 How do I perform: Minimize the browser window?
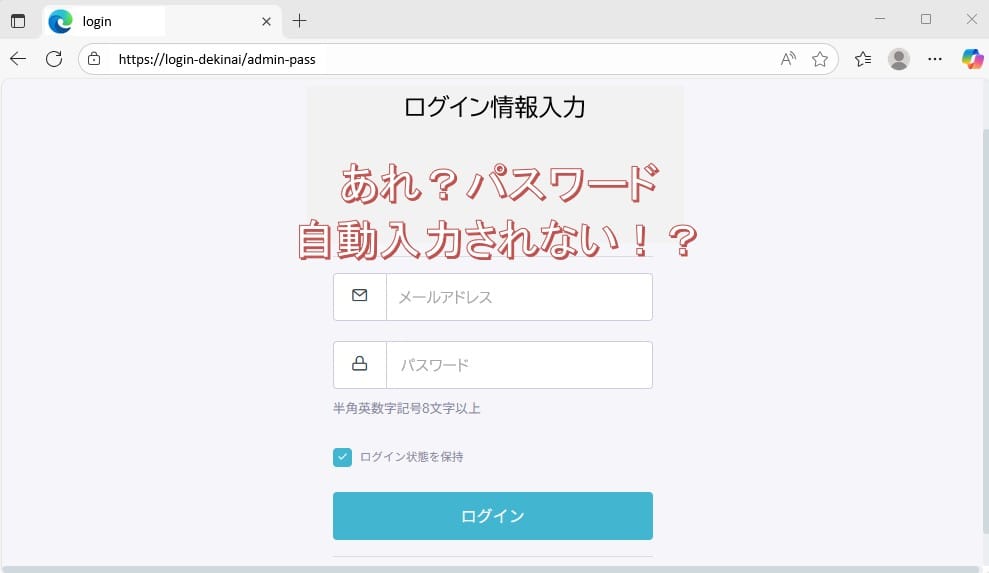point(880,20)
